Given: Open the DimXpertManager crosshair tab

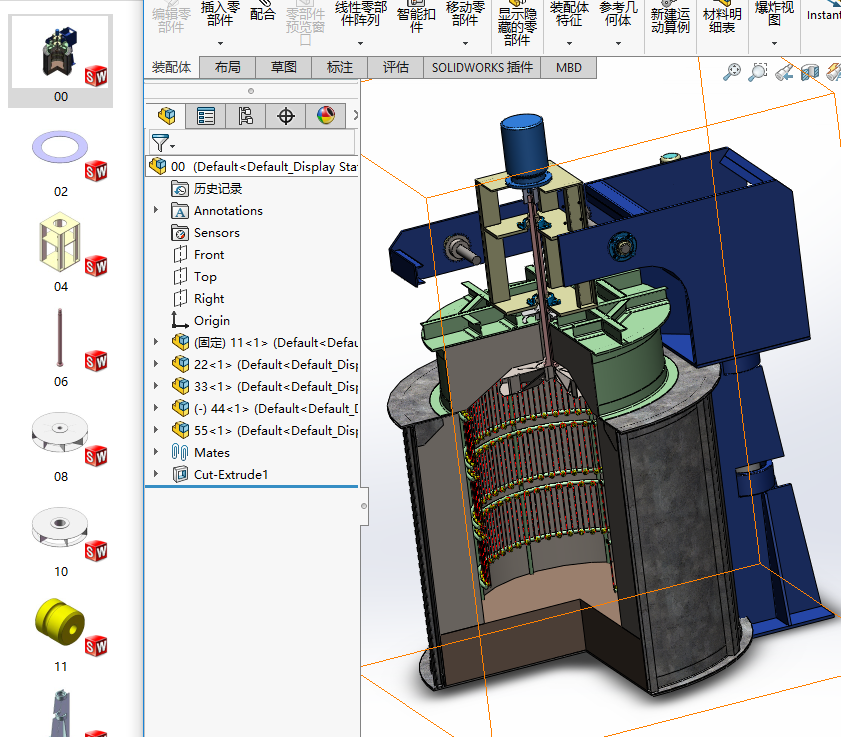Looking at the screenshot, I should pyautogui.click(x=286, y=116).
